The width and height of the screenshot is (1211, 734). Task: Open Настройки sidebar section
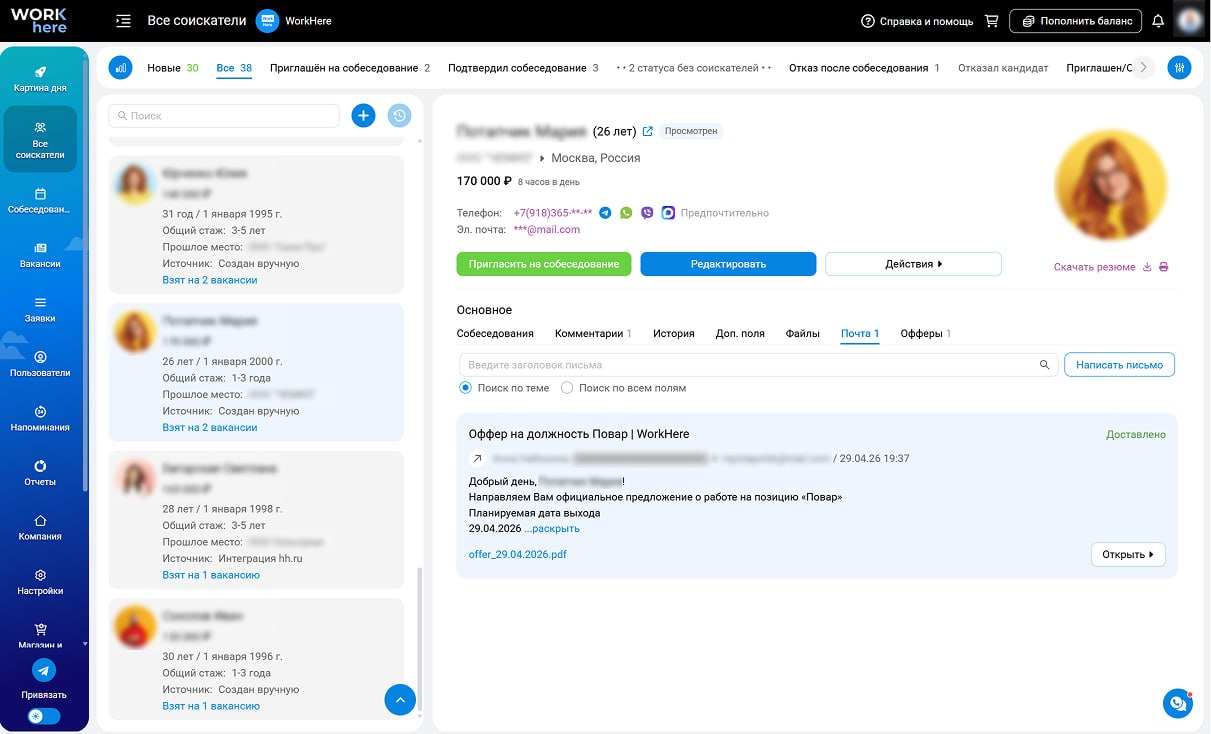click(40, 582)
